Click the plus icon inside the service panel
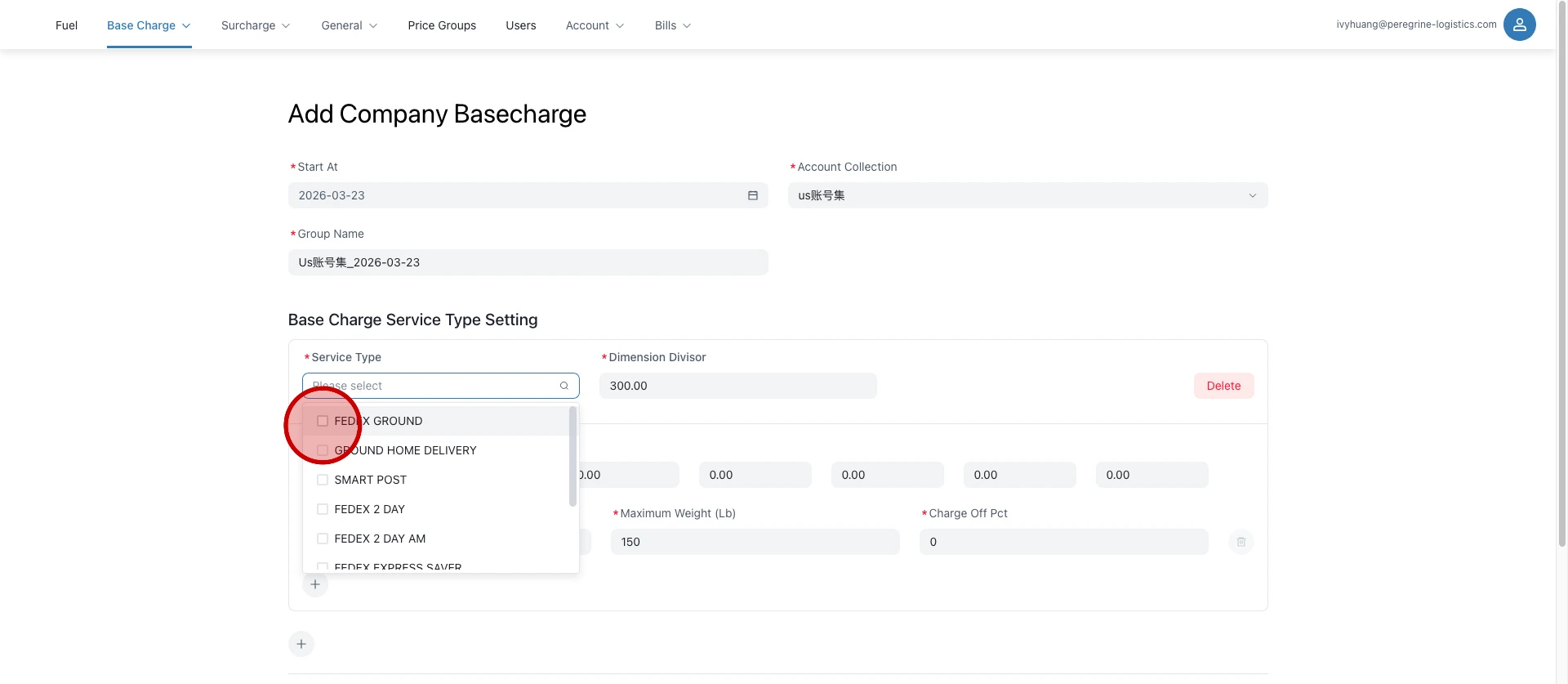 coord(315,584)
